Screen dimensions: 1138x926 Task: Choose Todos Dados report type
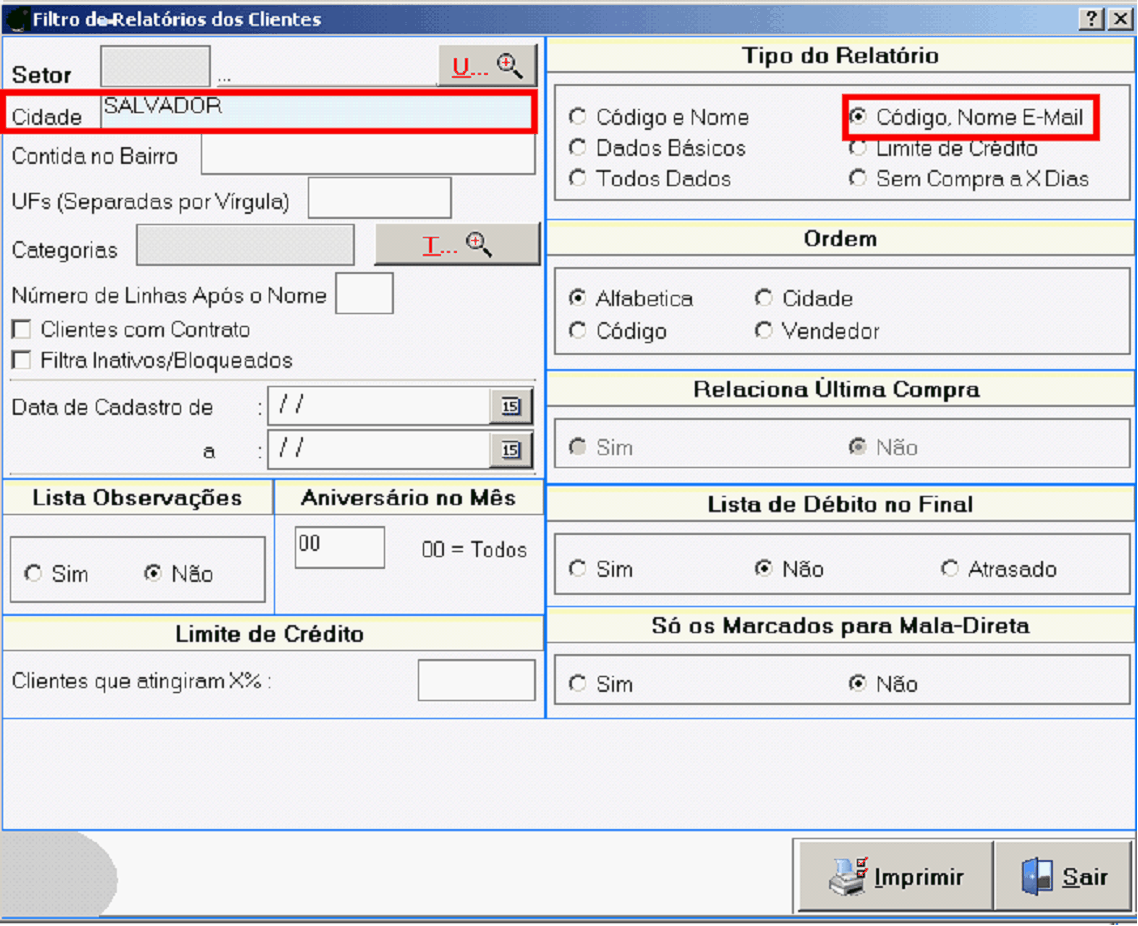(578, 179)
